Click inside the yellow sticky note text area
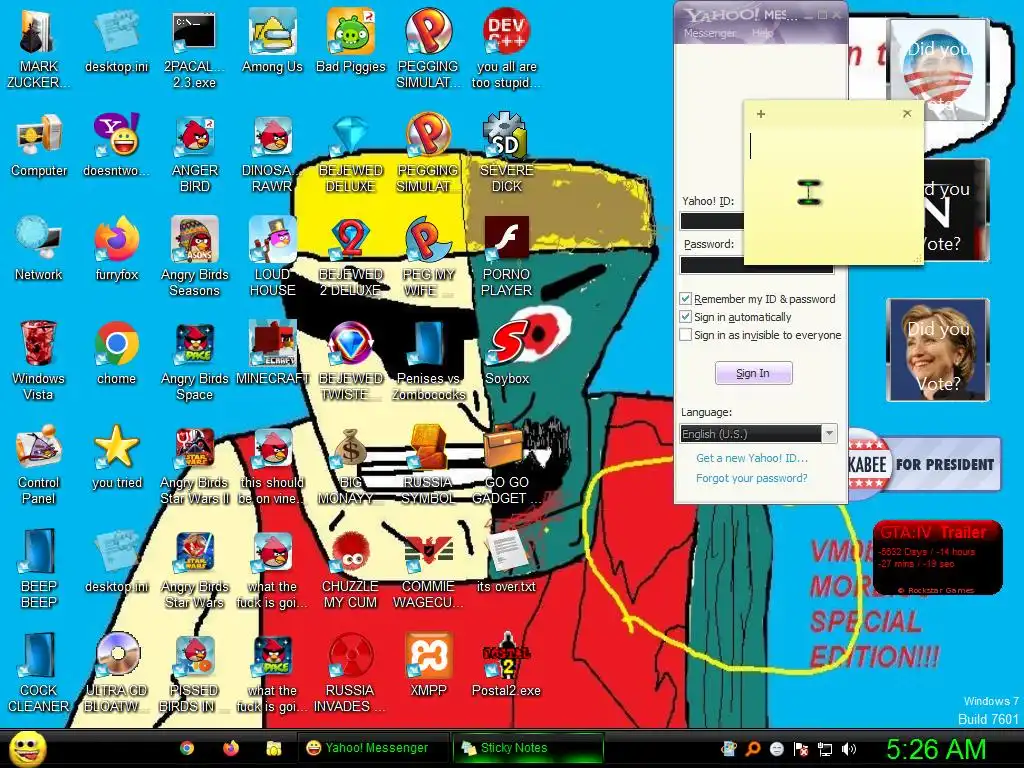 [x=833, y=193]
